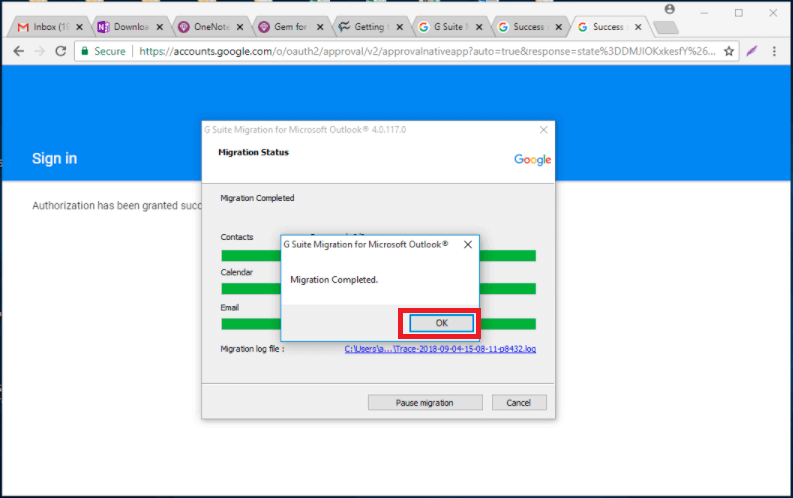Close the Migration Completed popup with its X
Screen dimensions: 793x498
pos(468,245)
